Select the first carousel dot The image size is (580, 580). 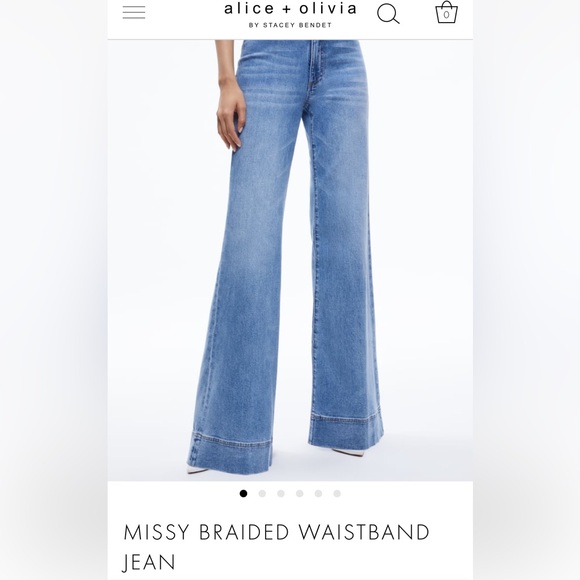(243, 493)
